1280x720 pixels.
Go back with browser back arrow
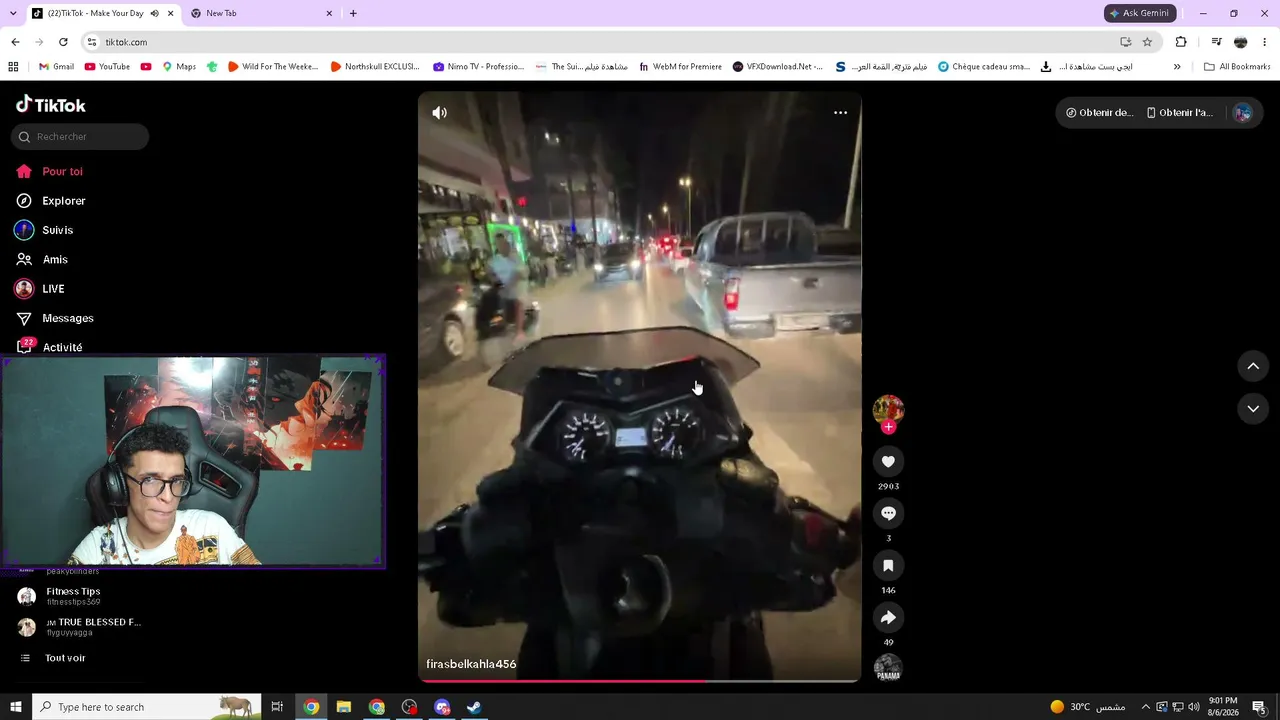tap(15, 42)
